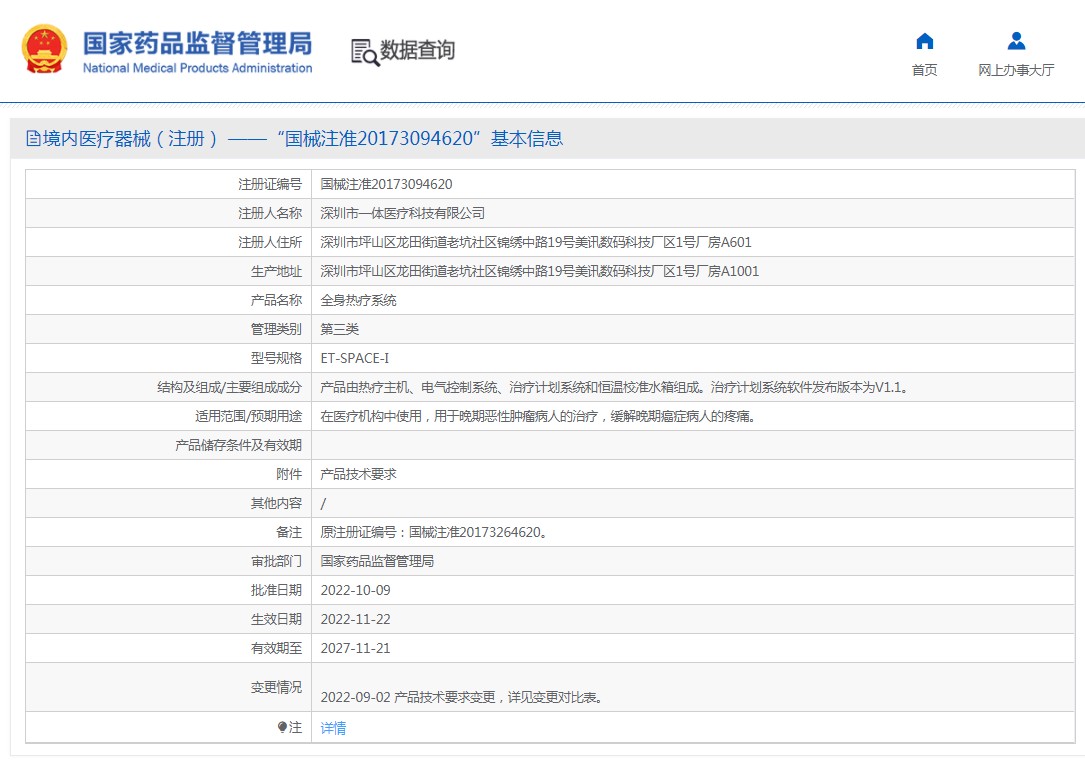This screenshot has width=1085, height=773.
Task: Click the 备注 row label
Action: [289, 532]
